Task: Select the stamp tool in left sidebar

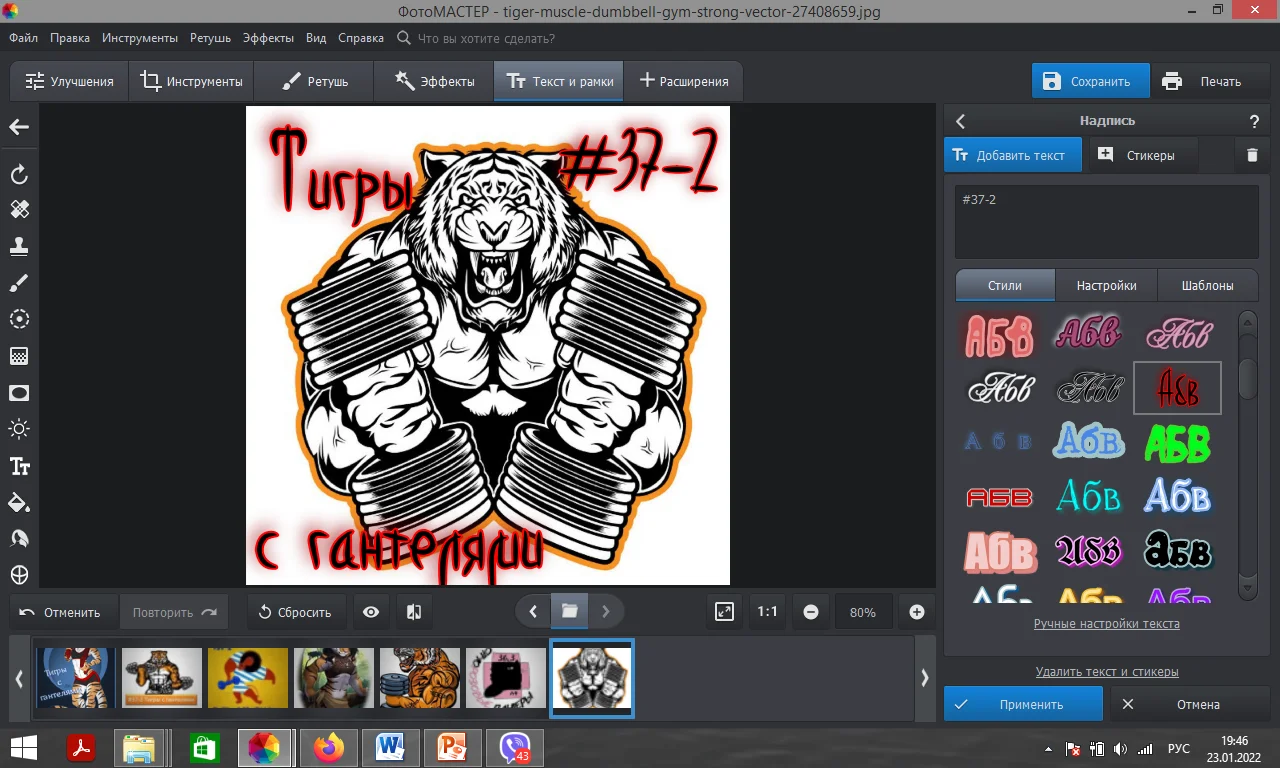Action: [x=19, y=246]
